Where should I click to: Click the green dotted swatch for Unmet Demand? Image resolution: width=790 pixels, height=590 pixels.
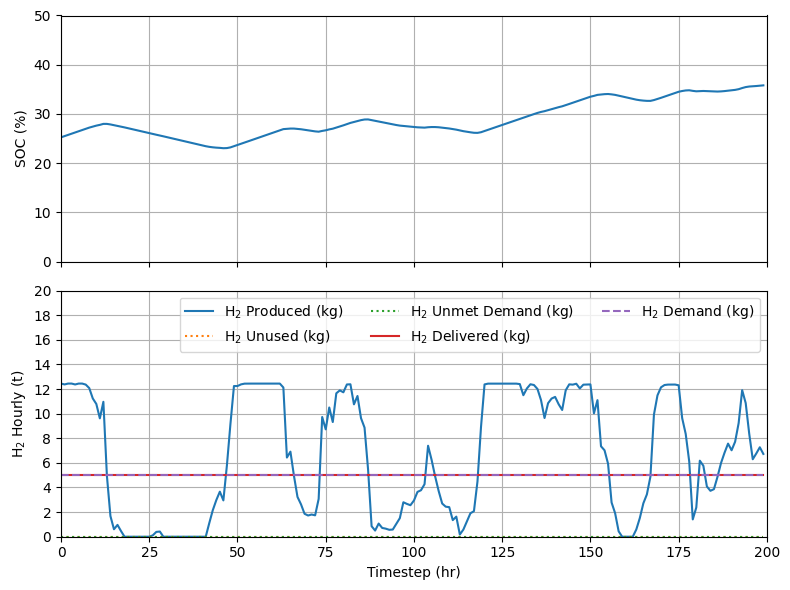(389, 311)
